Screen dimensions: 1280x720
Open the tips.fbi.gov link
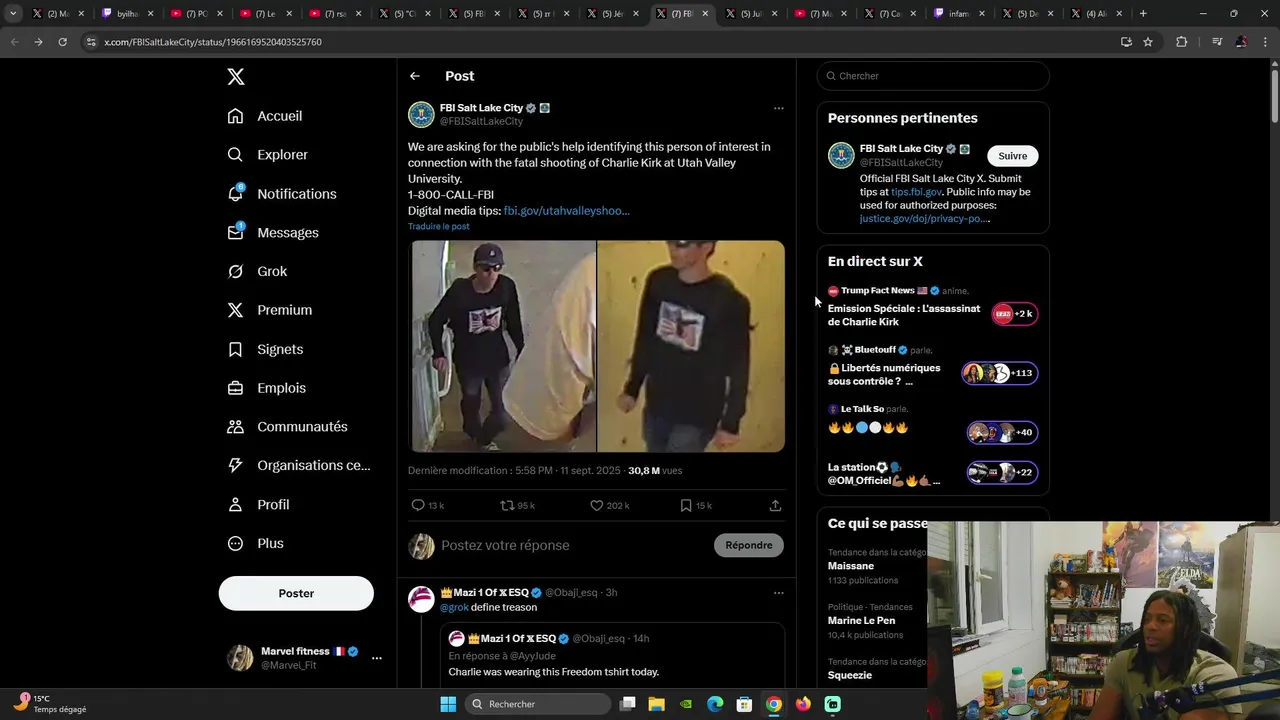[916, 192]
